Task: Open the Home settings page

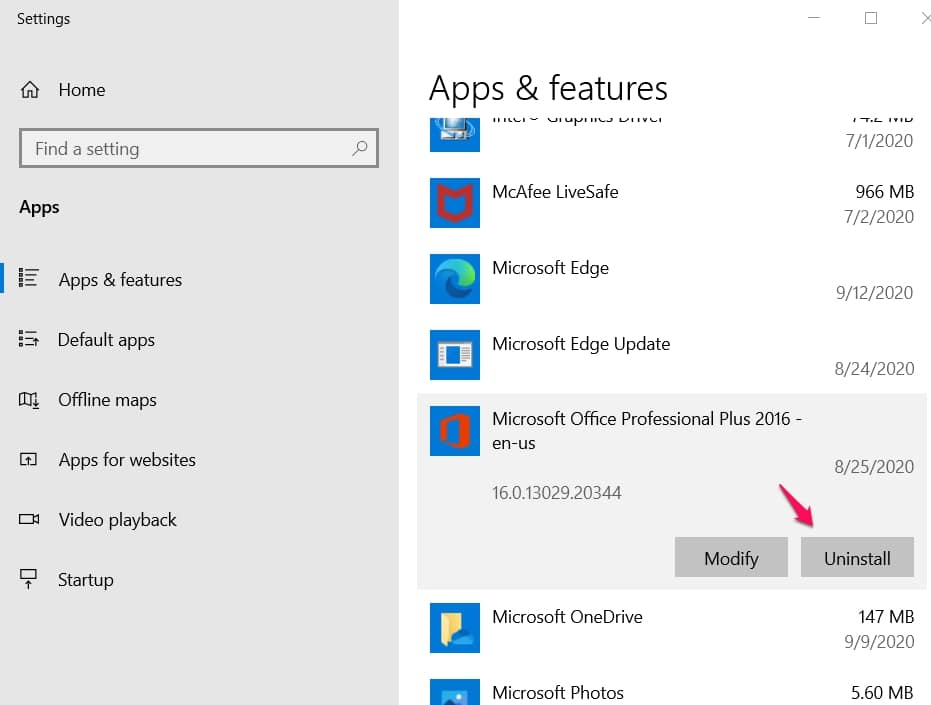Action: tap(81, 90)
